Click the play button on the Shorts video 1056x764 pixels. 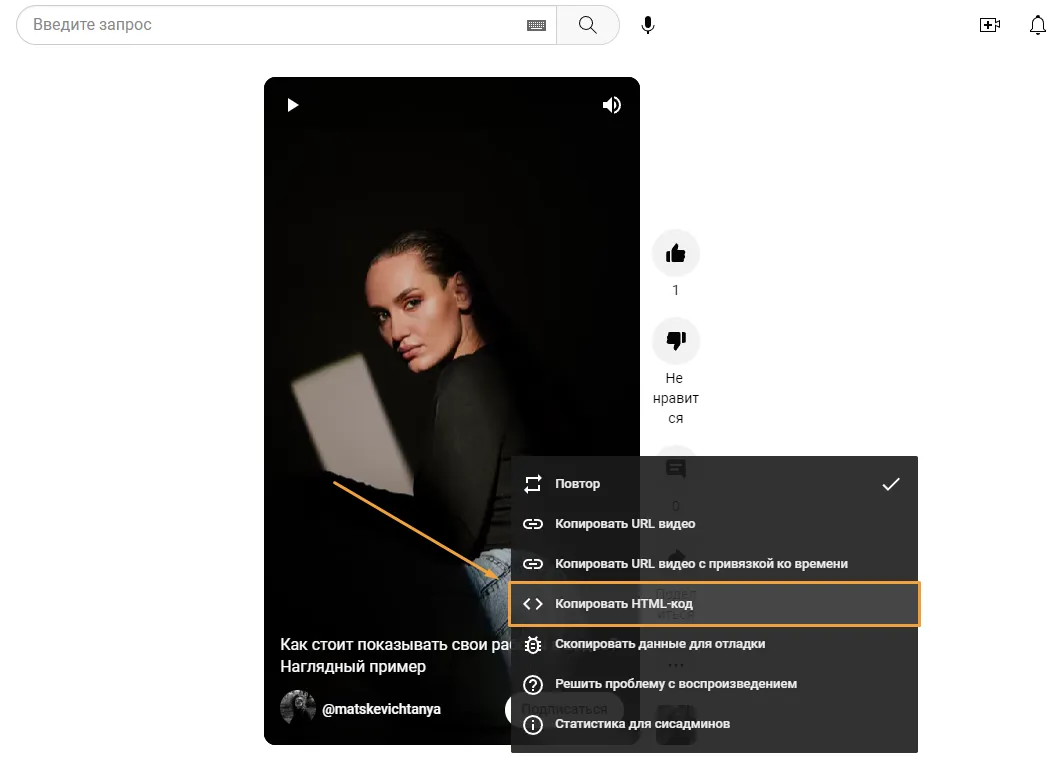click(292, 105)
